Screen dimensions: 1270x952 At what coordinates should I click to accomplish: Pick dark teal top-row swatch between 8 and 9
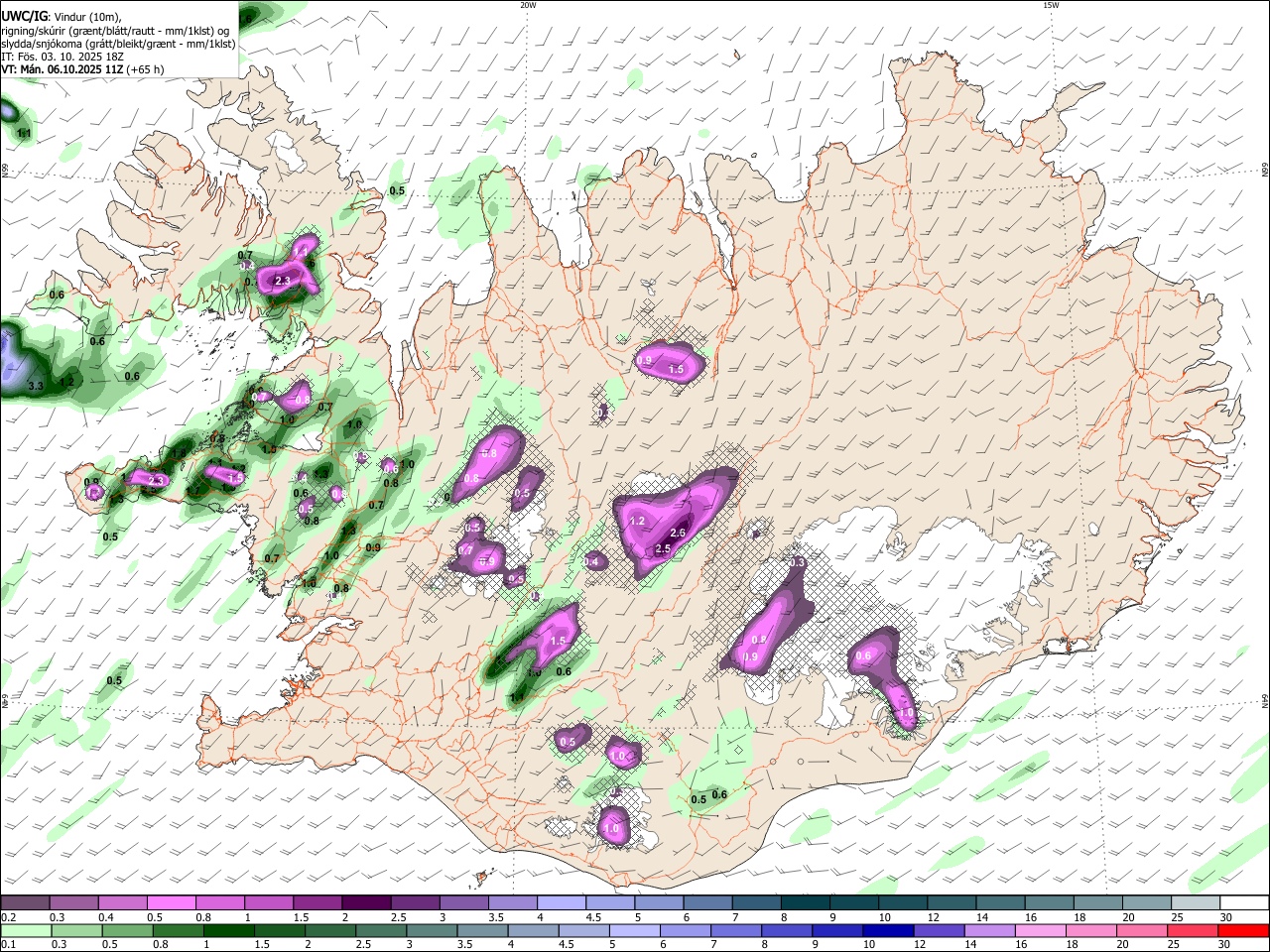805,903
